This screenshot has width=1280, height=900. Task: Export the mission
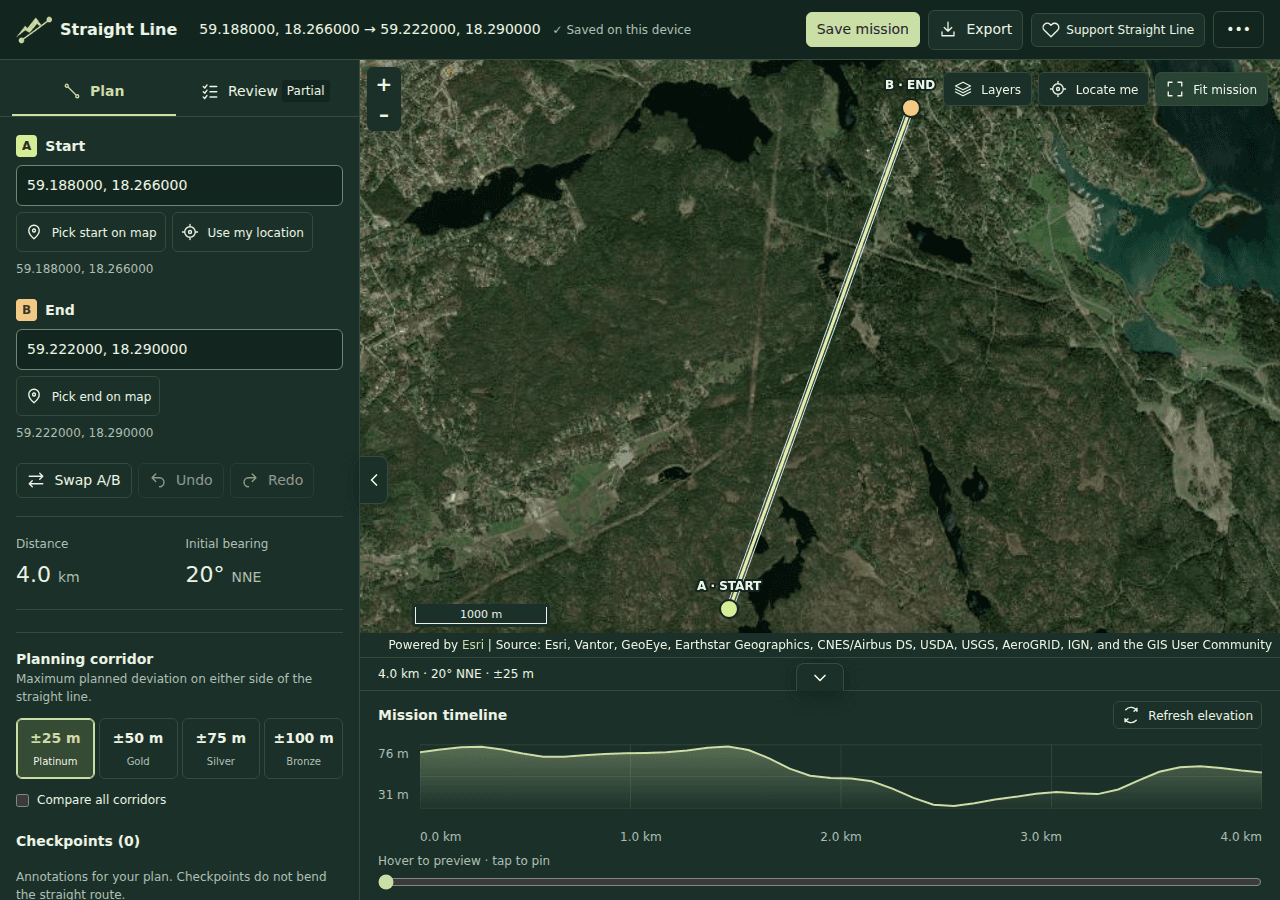click(x=975, y=30)
